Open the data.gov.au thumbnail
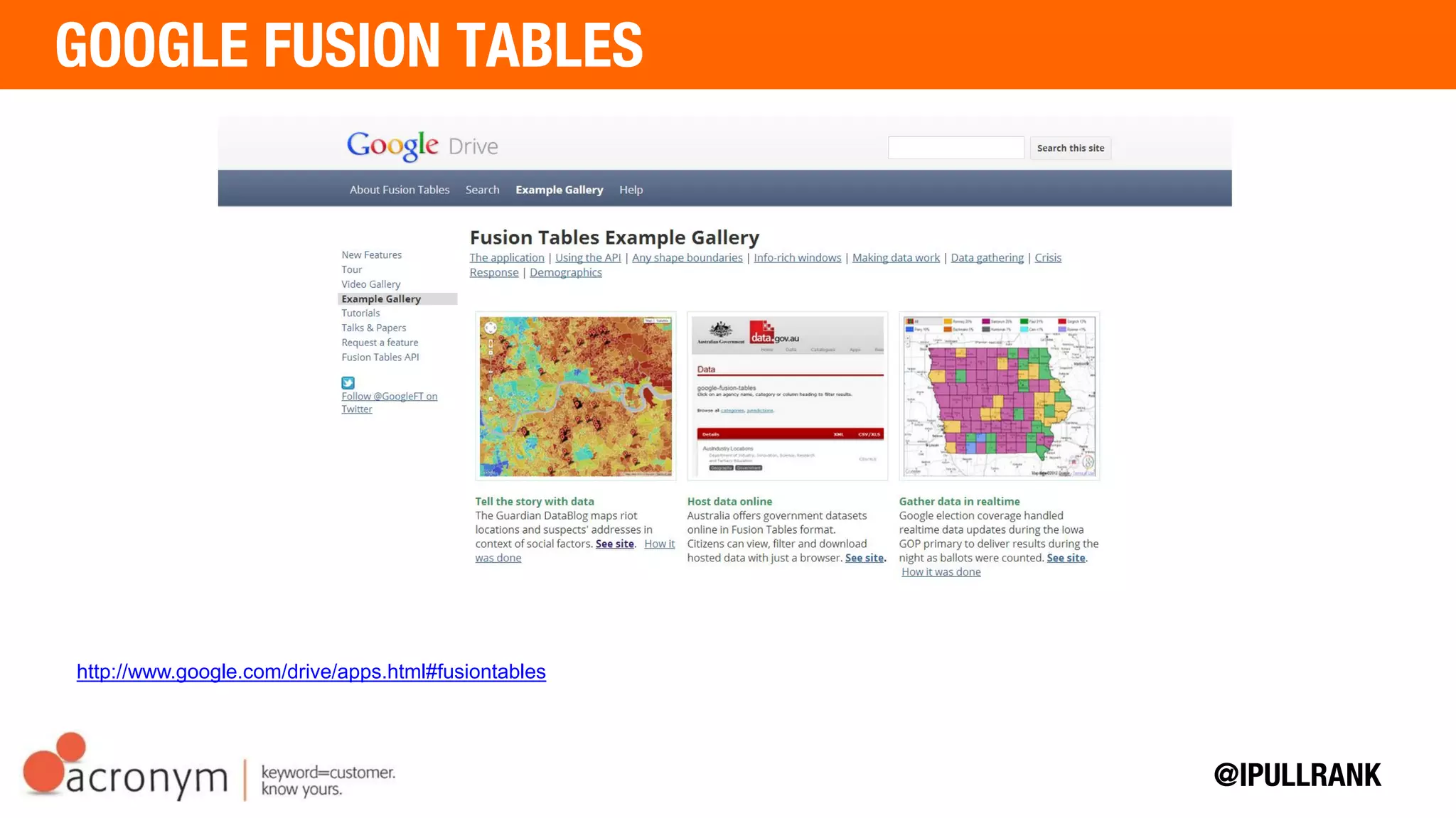This screenshot has width=1456, height=818. 788,396
